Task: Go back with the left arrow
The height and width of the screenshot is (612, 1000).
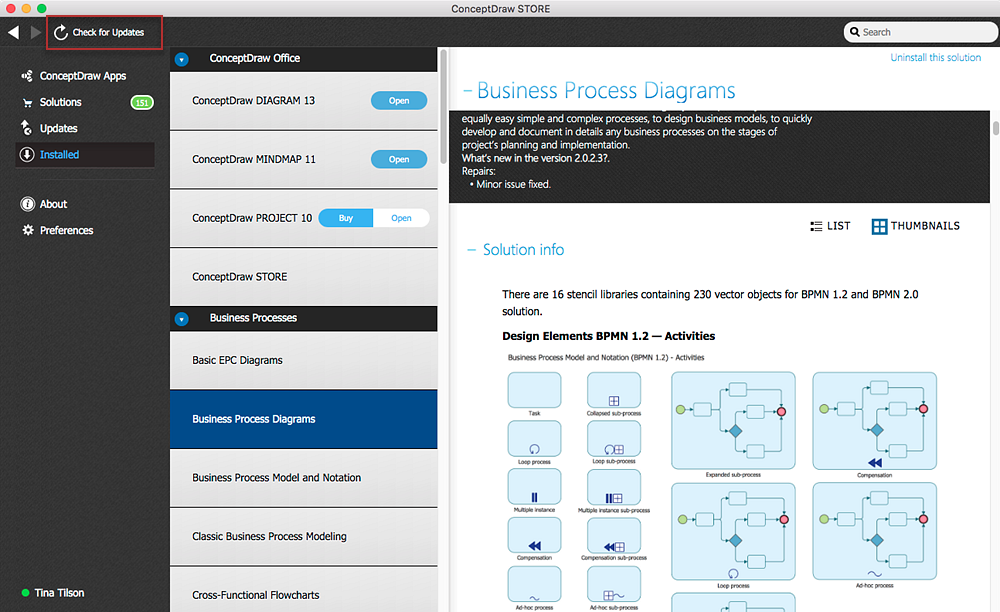Action: tap(13, 32)
